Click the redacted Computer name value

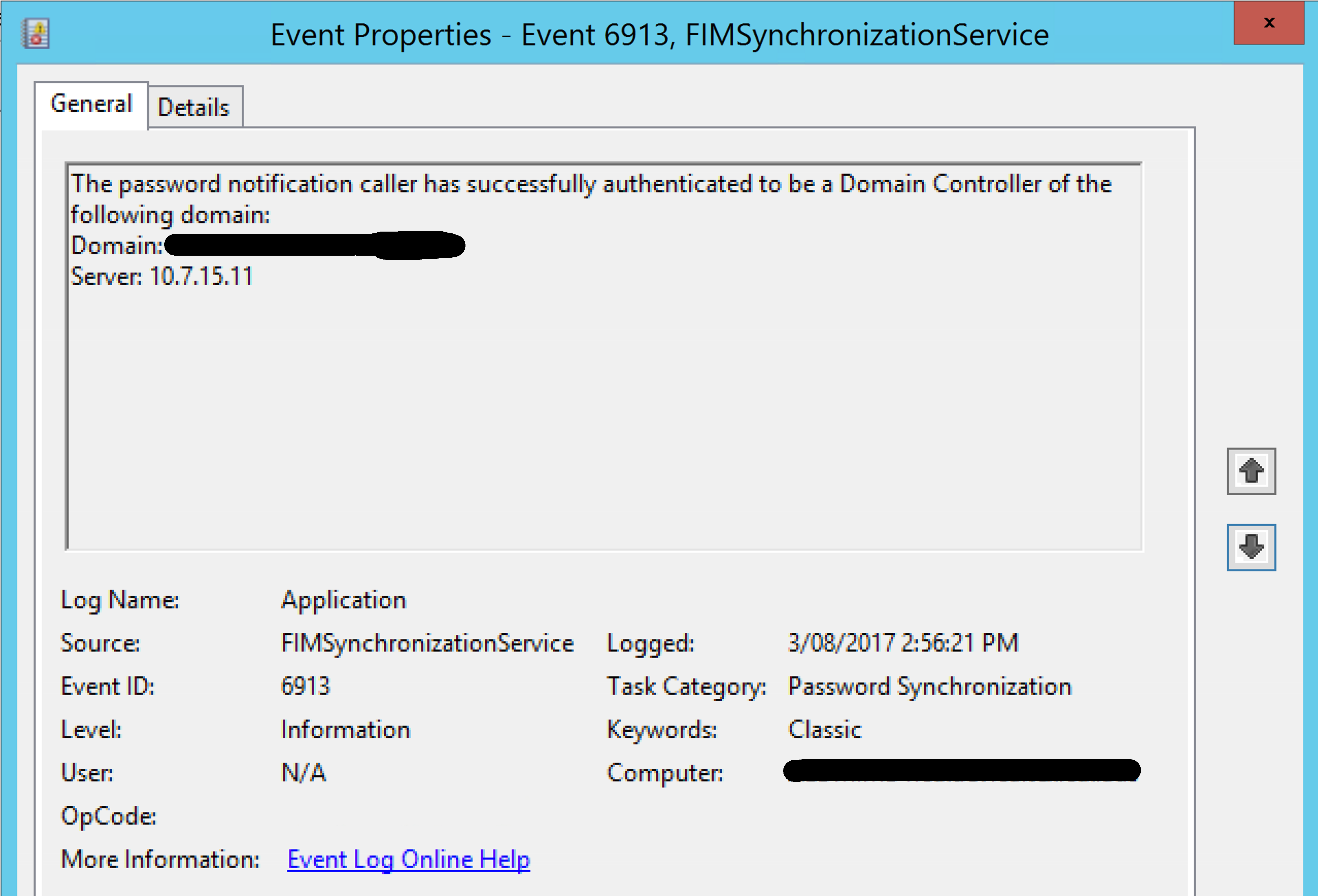tap(961, 771)
